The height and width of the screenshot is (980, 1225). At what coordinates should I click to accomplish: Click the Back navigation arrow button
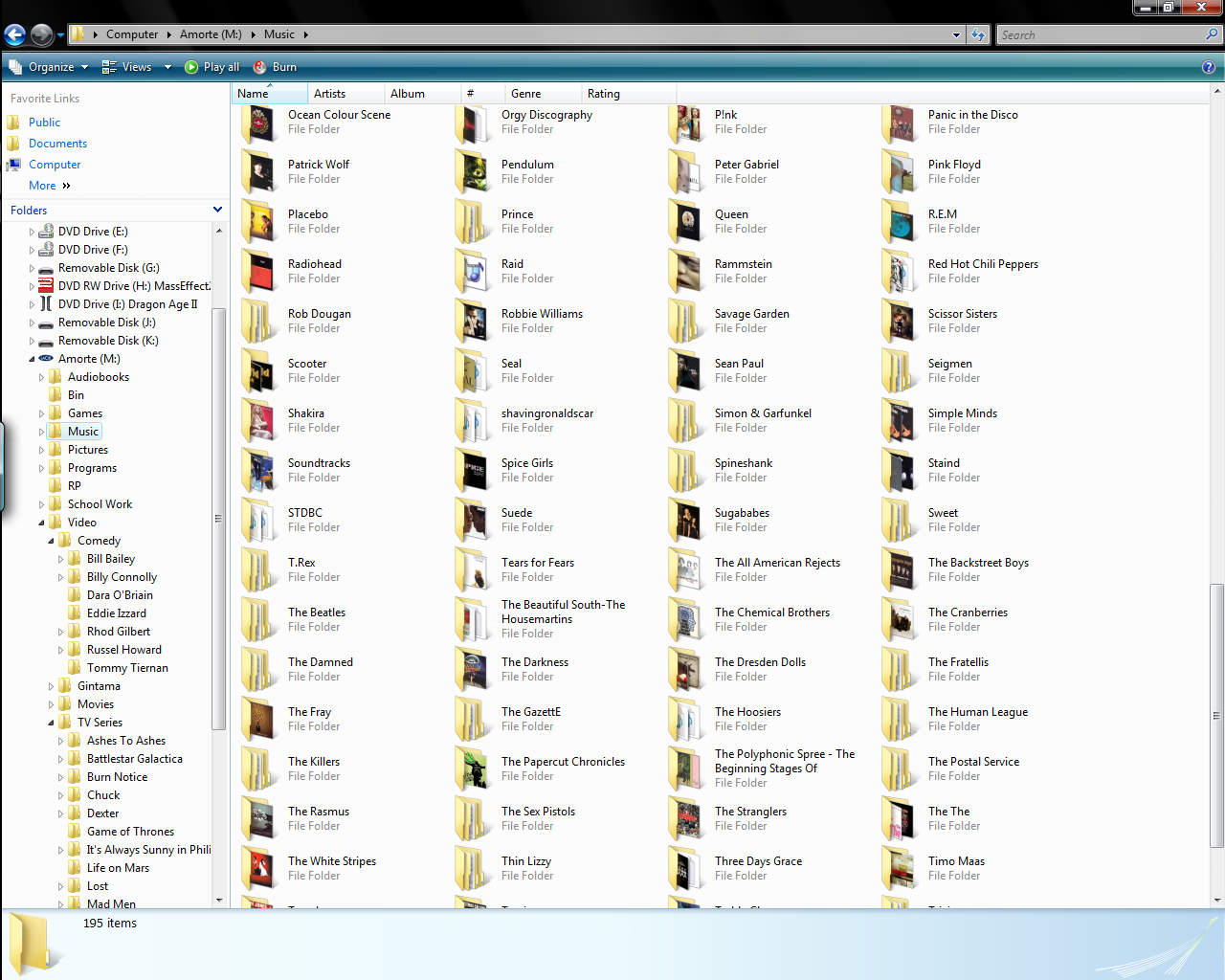(14, 35)
